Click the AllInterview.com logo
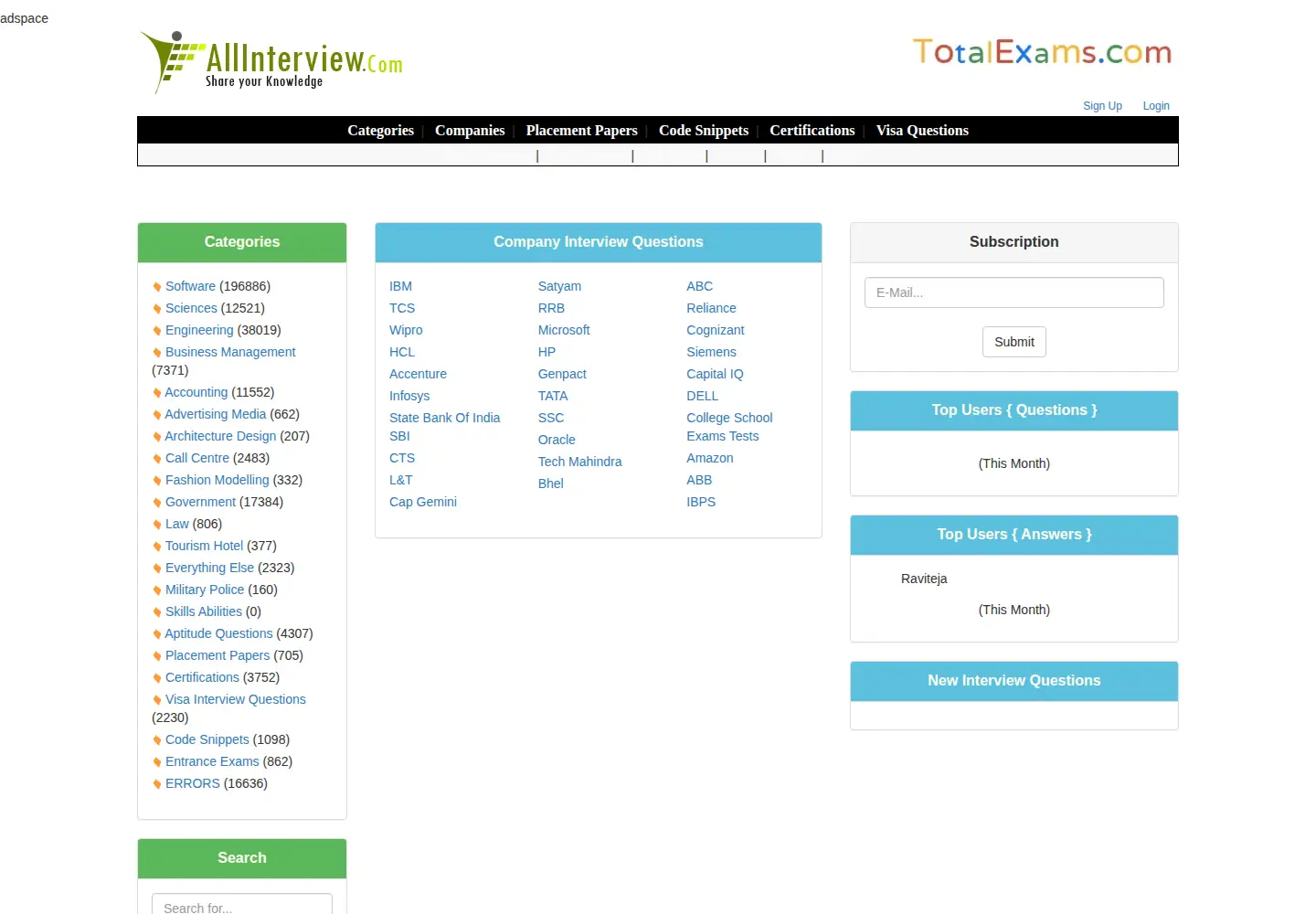 coord(271,61)
